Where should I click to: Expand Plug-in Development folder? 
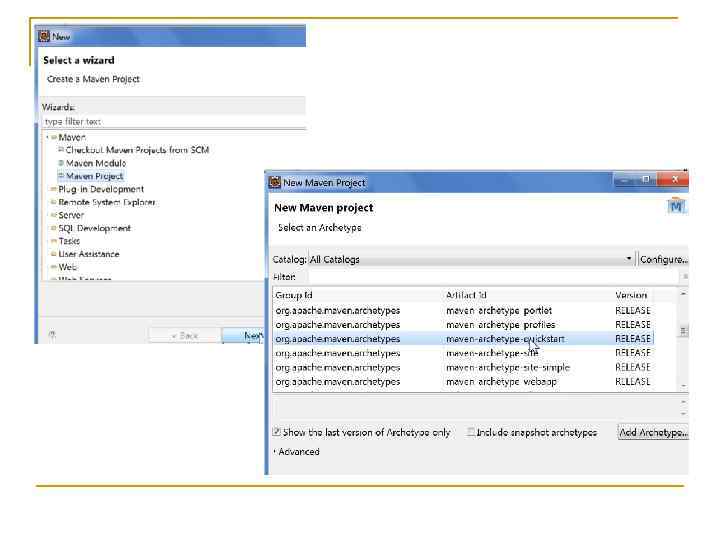pos(47,189)
